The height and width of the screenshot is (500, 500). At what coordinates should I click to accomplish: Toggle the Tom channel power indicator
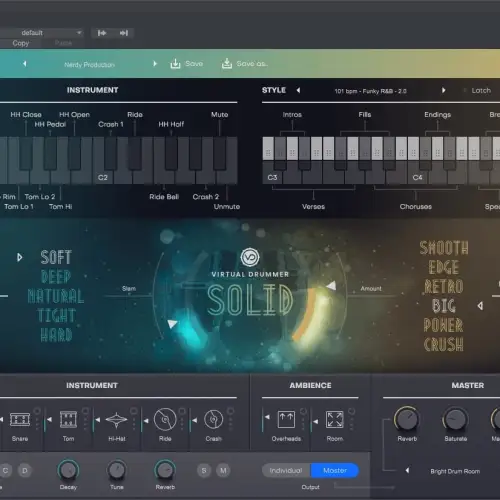click(86, 411)
